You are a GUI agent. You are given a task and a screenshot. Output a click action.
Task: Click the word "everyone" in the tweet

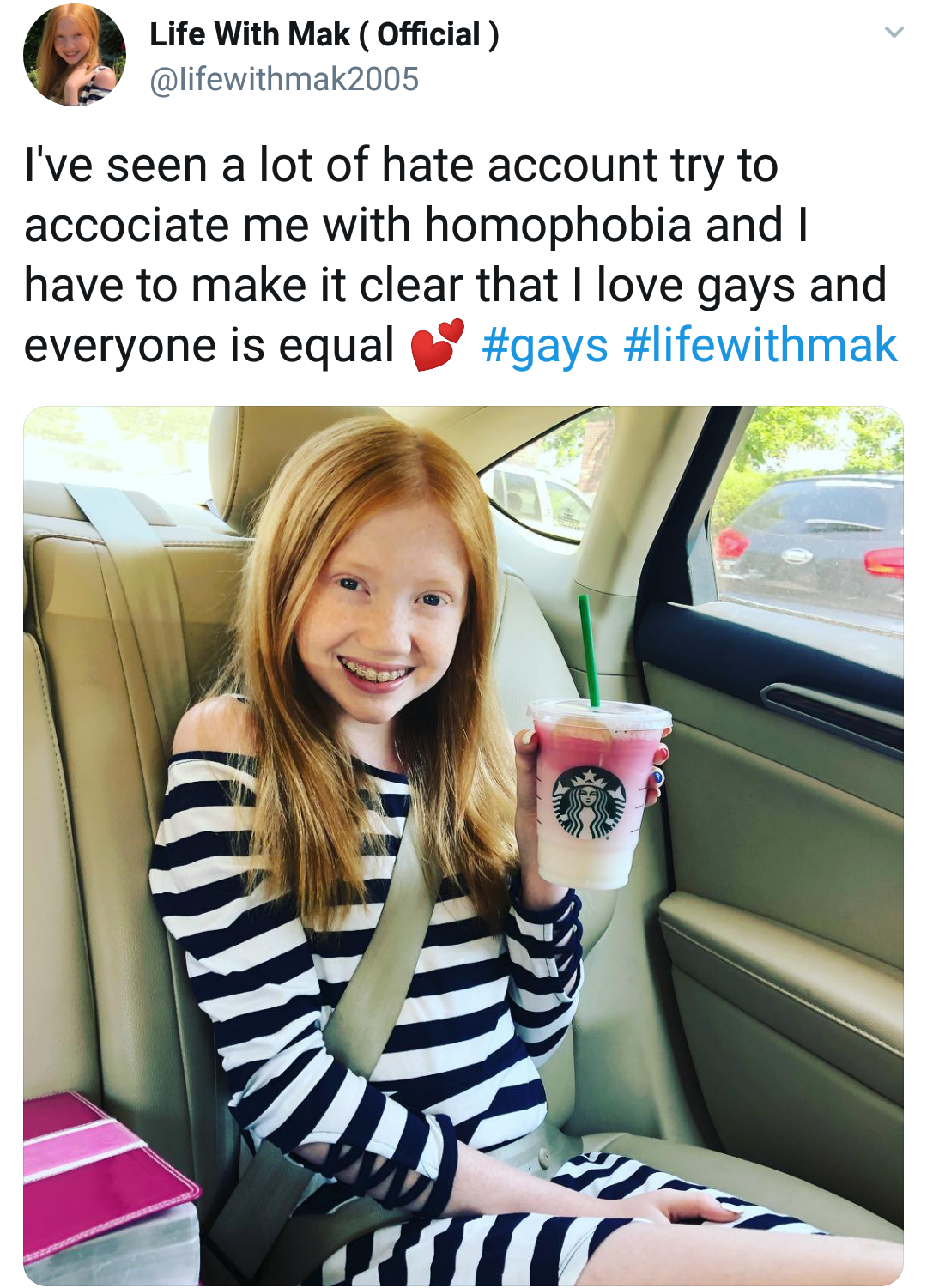pos(121,346)
